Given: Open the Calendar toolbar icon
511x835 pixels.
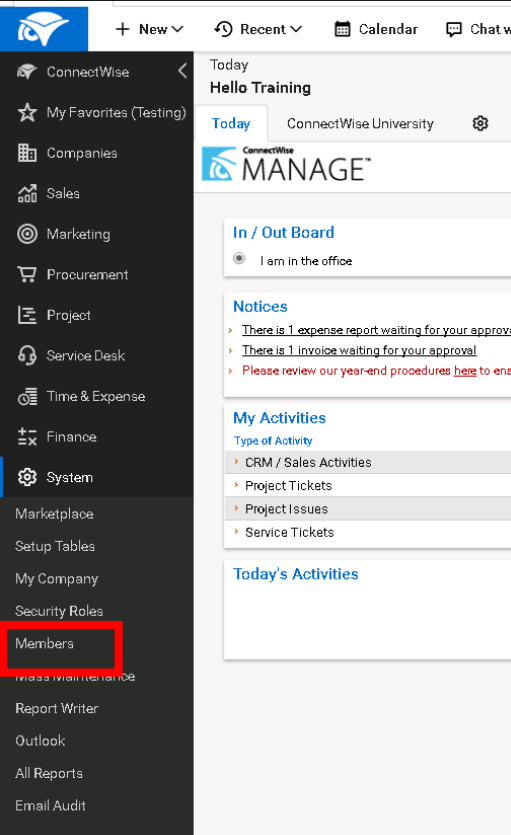Looking at the screenshot, I should click(x=342, y=29).
